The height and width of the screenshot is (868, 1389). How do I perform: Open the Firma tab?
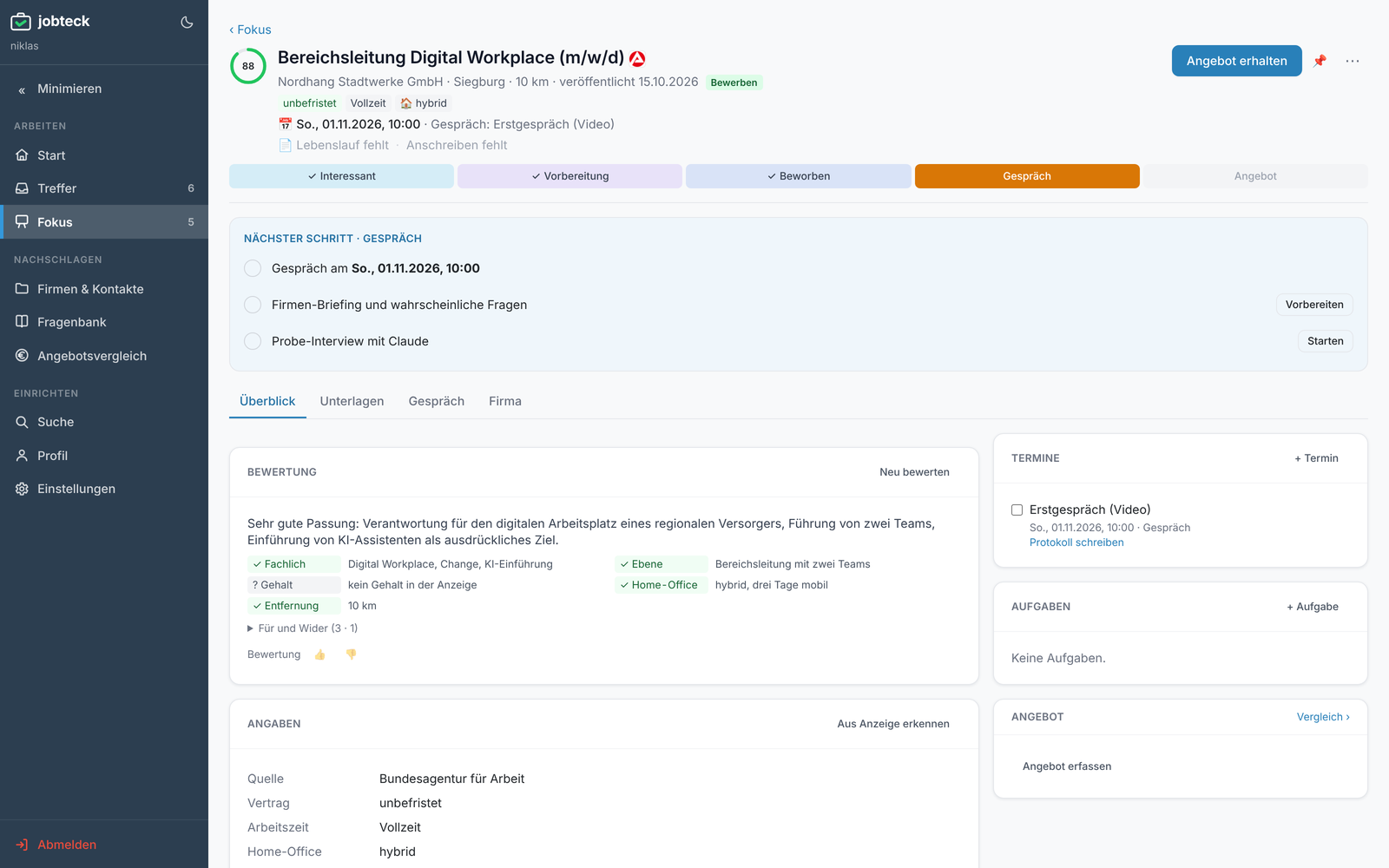[x=505, y=401]
